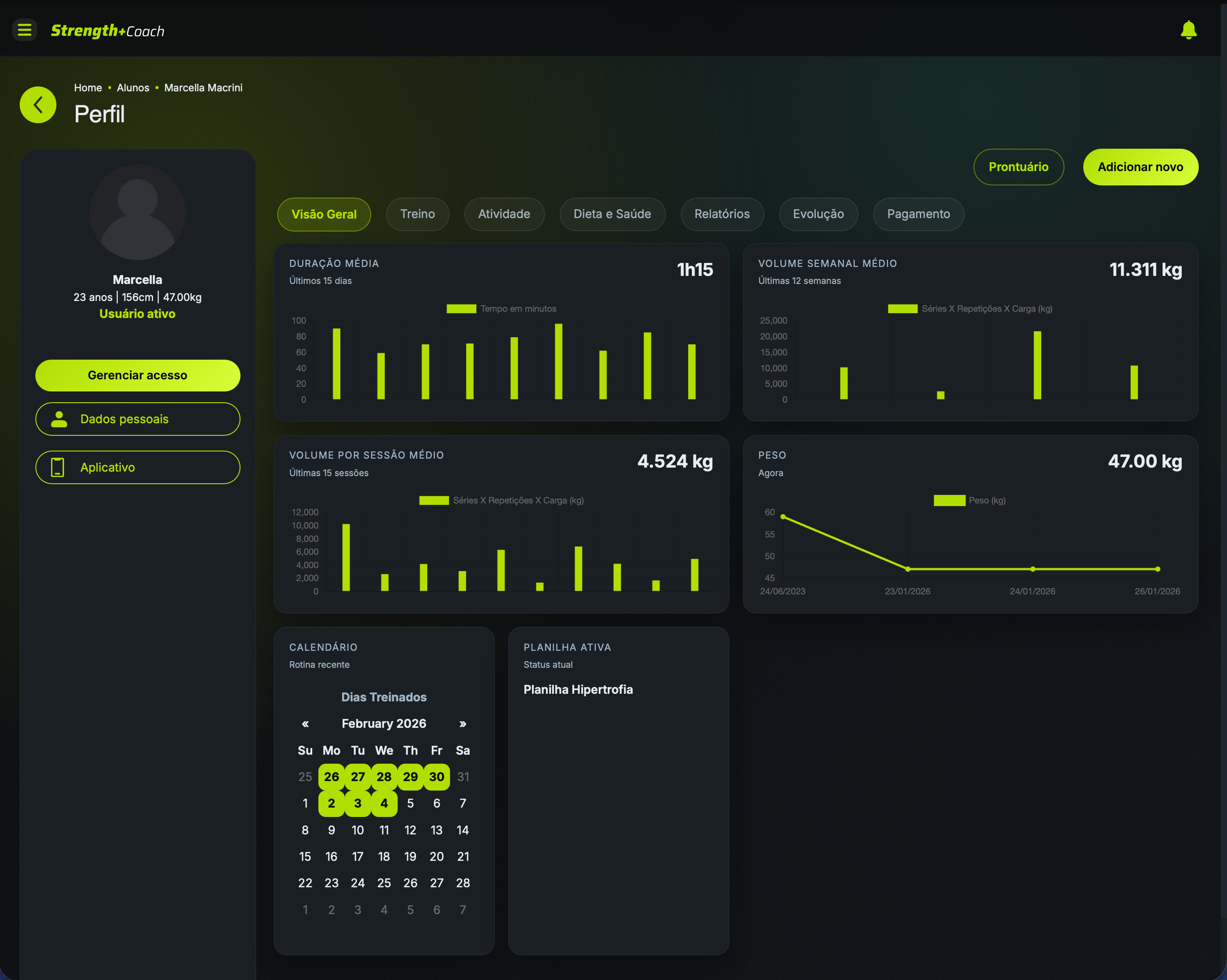Open the Prontuário button
Viewport: 1227px width, 980px height.
pos(1018,167)
